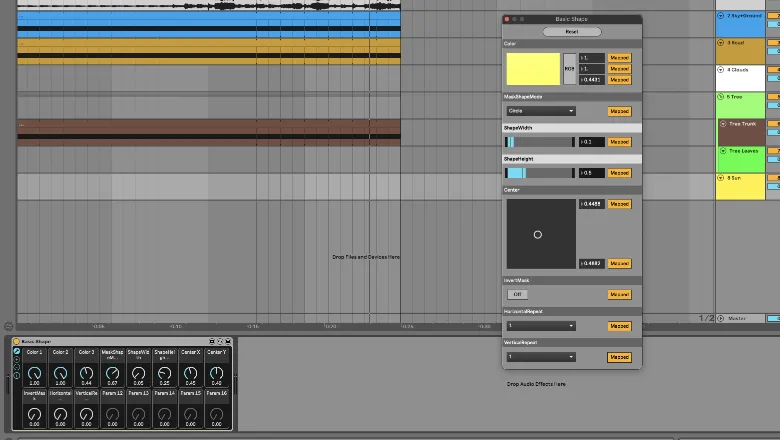780x440 pixels.
Task: Click the Color 1 macro knob
Action: [34, 373]
